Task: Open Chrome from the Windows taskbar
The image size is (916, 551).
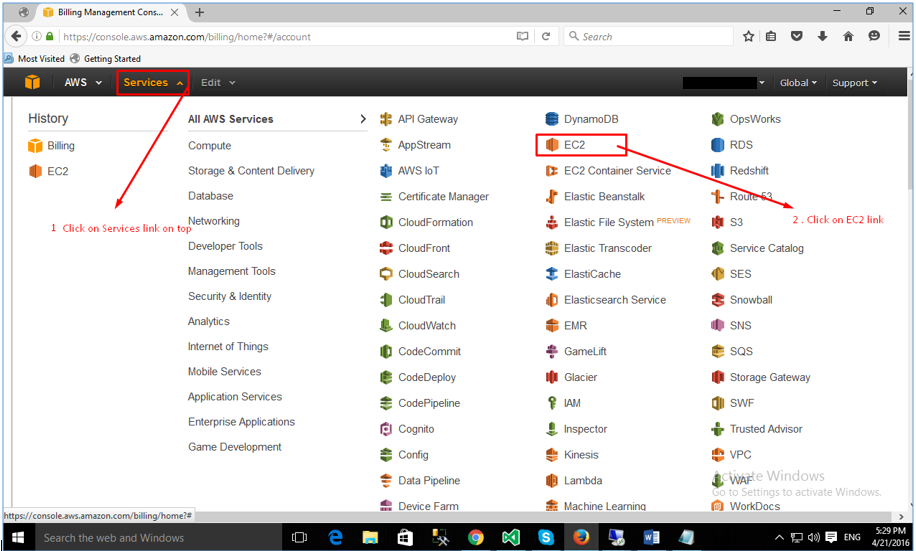Action: tap(476, 537)
